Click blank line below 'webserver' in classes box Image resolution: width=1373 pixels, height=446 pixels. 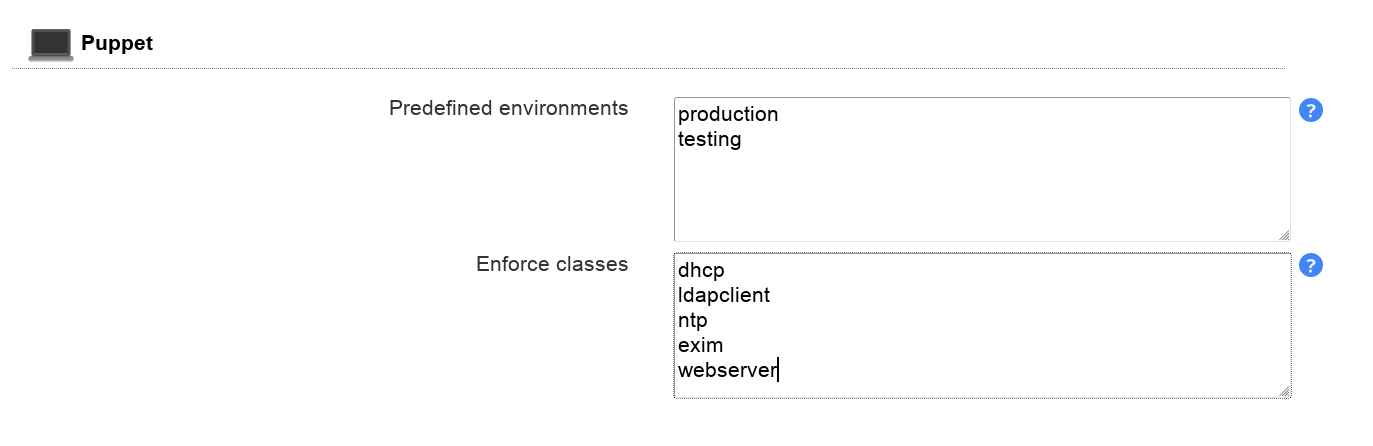click(900, 388)
